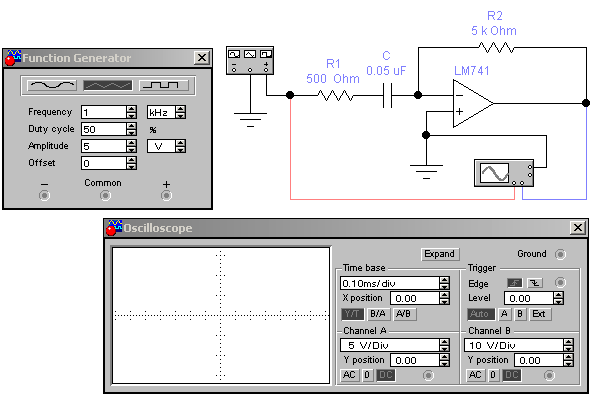Select rising edge trigger icon
Image resolution: width=597 pixels, height=401 pixels.
pos(515,283)
